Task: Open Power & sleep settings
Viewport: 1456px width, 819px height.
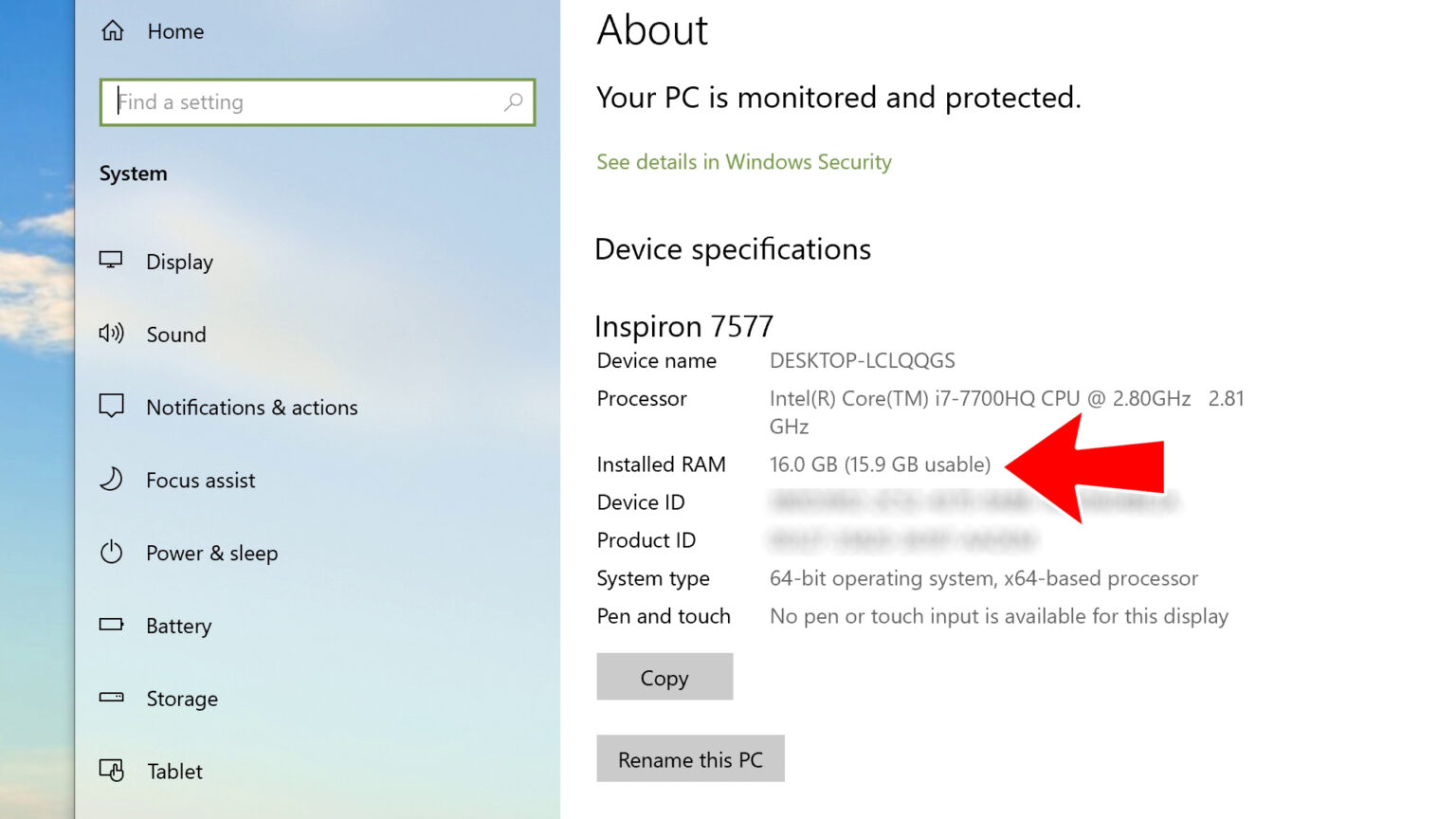Action: click(x=211, y=554)
